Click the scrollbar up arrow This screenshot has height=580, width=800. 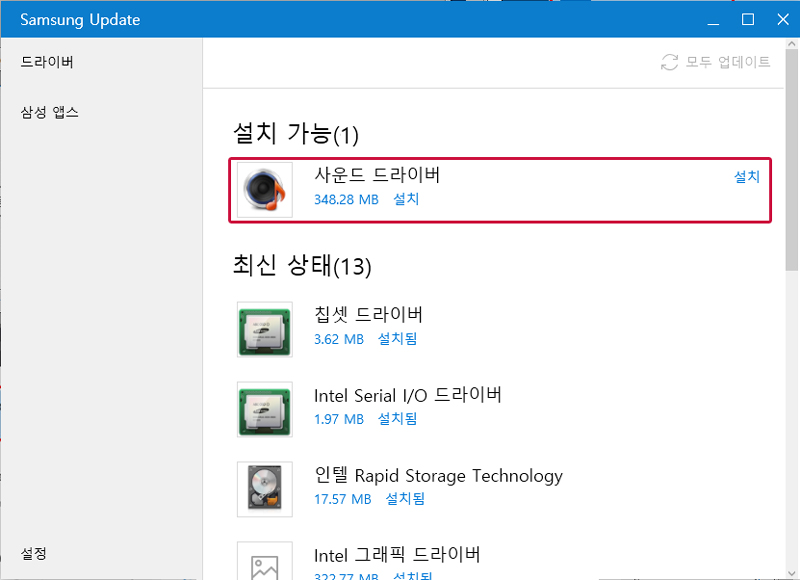(792, 44)
